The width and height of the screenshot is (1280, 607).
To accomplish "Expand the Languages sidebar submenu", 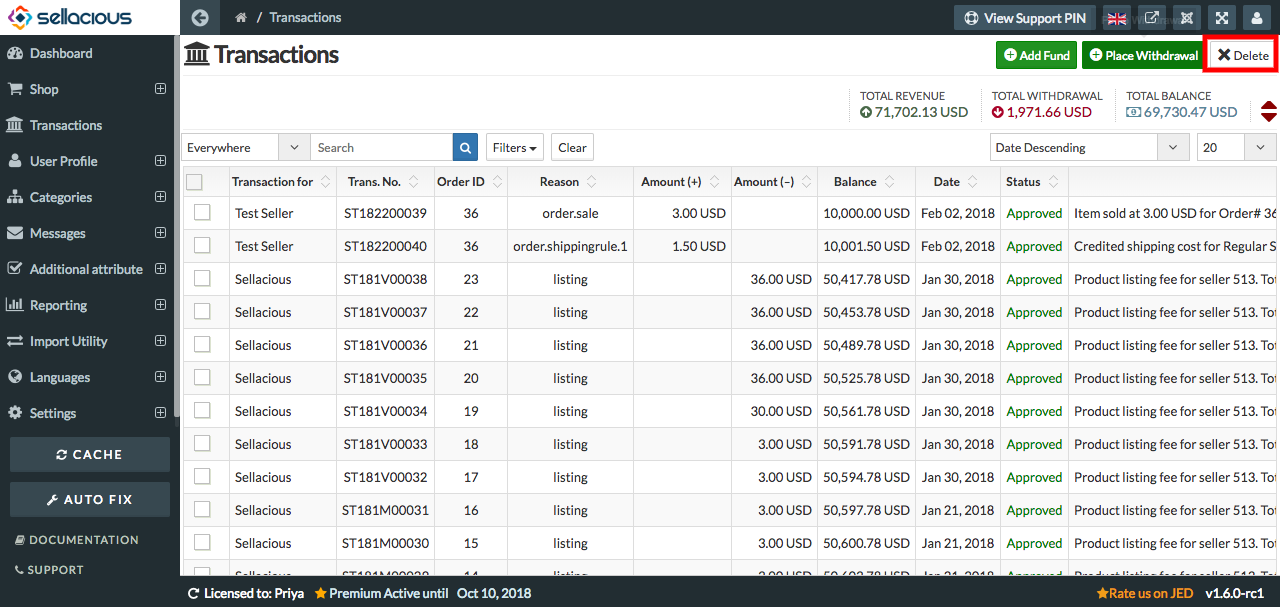I will coord(160,377).
